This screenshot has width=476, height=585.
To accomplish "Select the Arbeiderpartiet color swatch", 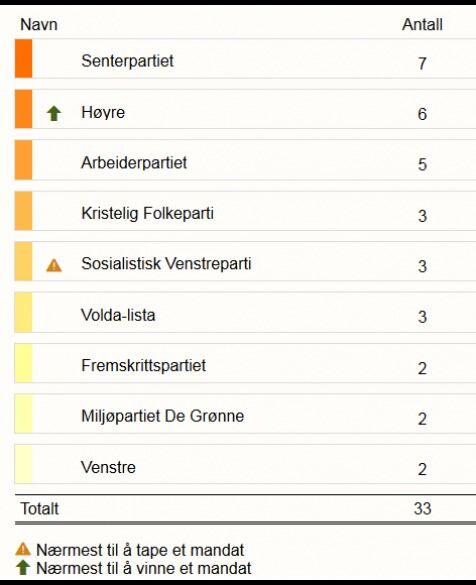I will coord(24,160).
